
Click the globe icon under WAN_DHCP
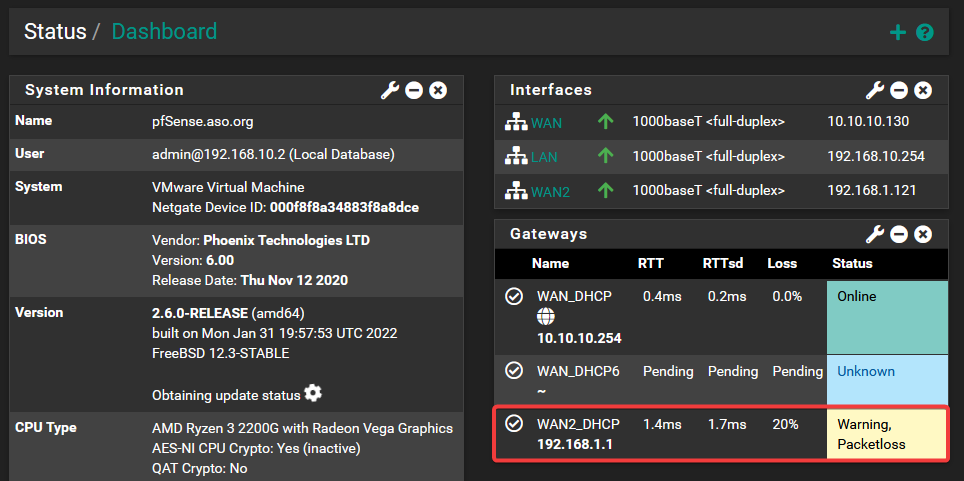click(x=545, y=317)
